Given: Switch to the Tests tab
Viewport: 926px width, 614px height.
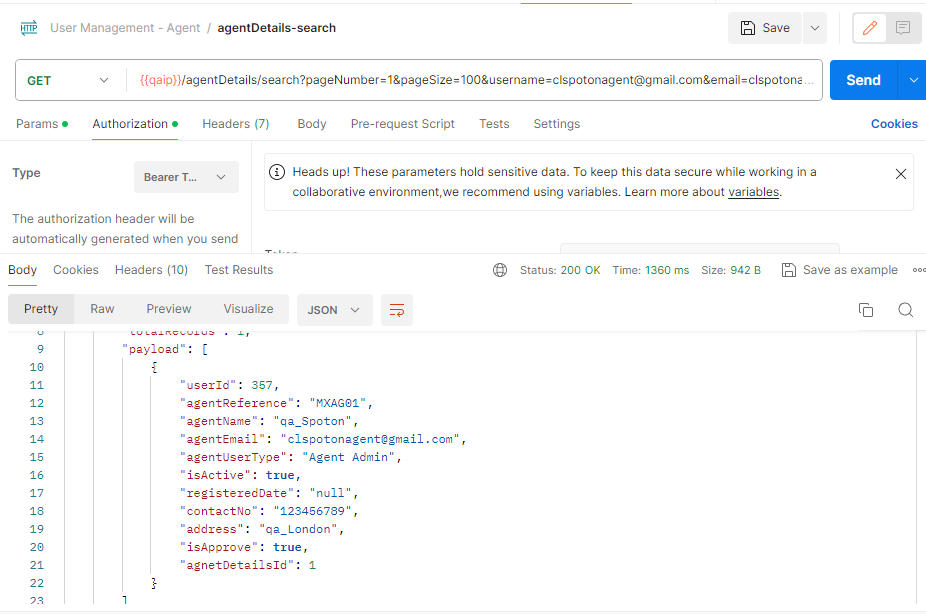Looking at the screenshot, I should [494, 124].
